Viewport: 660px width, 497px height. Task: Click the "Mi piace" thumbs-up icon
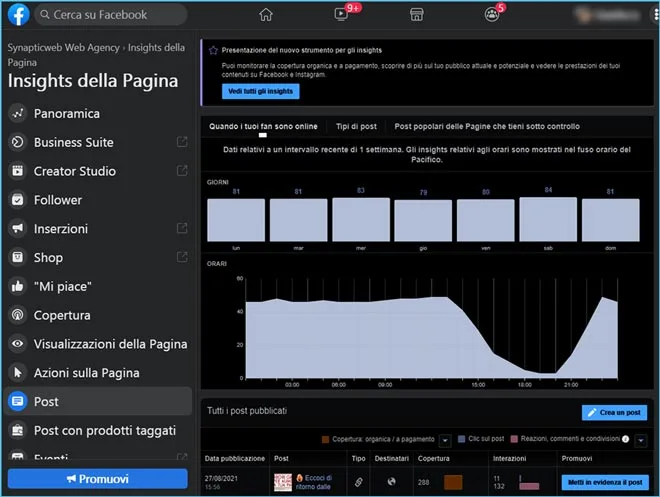[18, 286]
